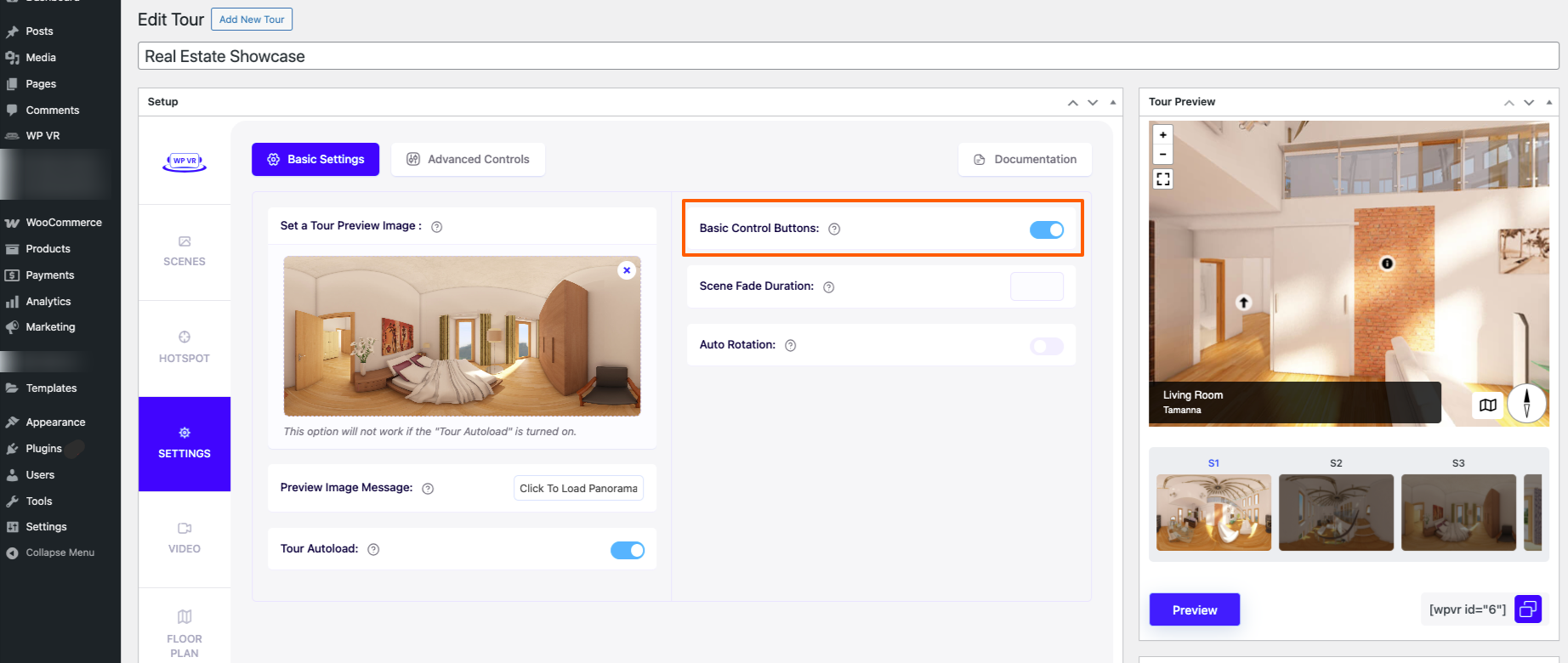Select the S2 scene thumbnail
The image size is (1568, 663).
point(1335,512)
